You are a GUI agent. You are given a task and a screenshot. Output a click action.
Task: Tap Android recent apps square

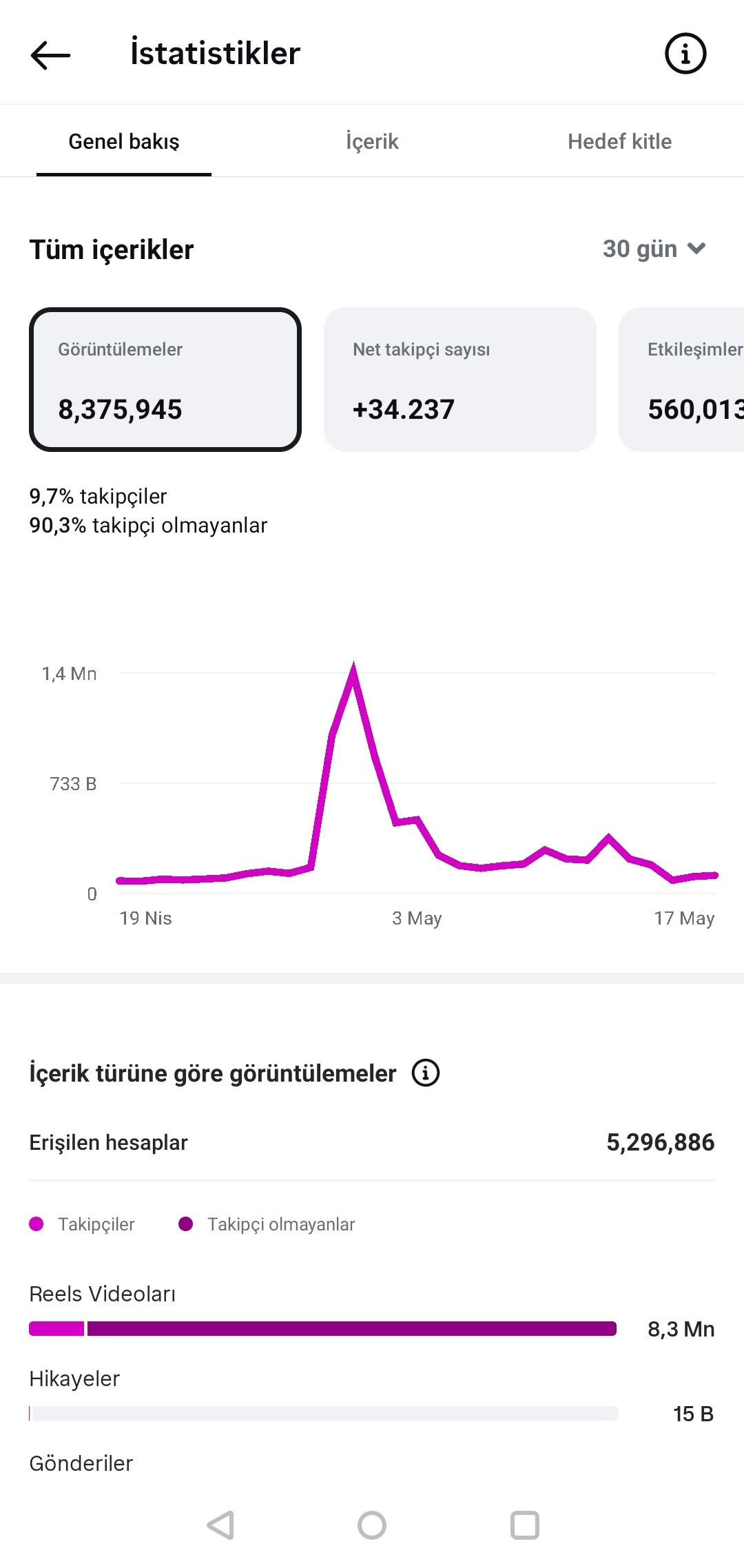(524, 1525)
